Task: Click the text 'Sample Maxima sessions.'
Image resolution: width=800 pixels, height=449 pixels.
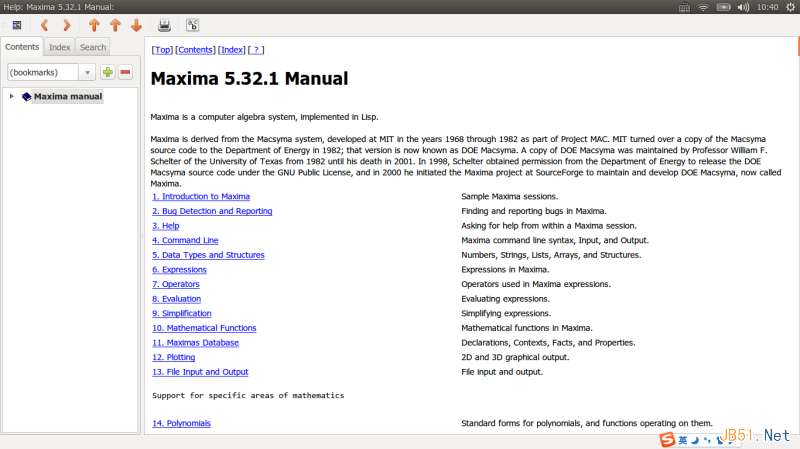Action: pos(510,196)
